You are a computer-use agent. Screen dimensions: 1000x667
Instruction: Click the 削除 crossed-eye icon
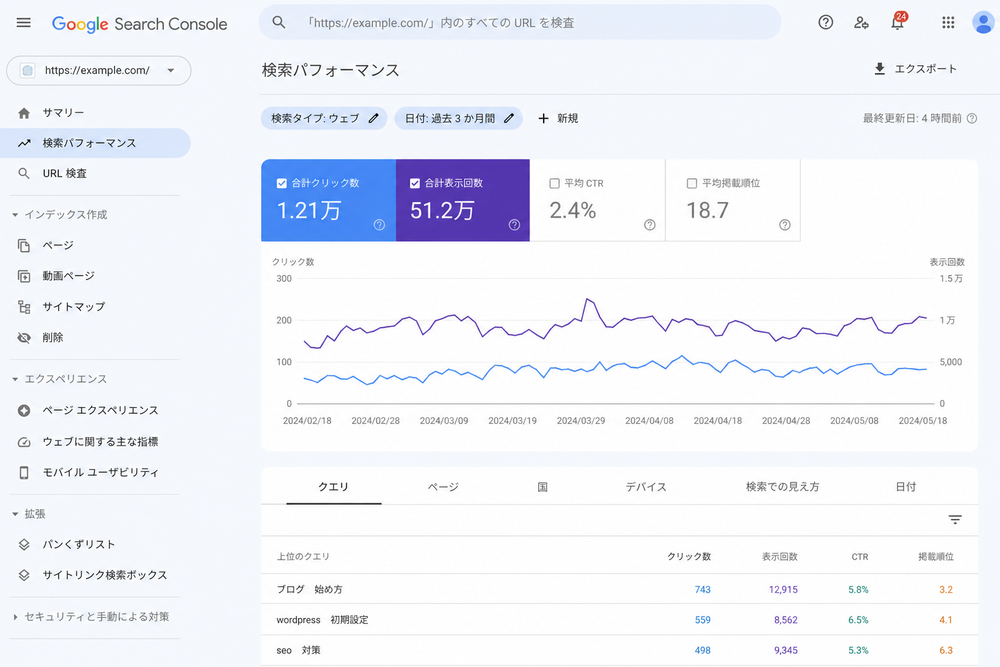(24, 337)
